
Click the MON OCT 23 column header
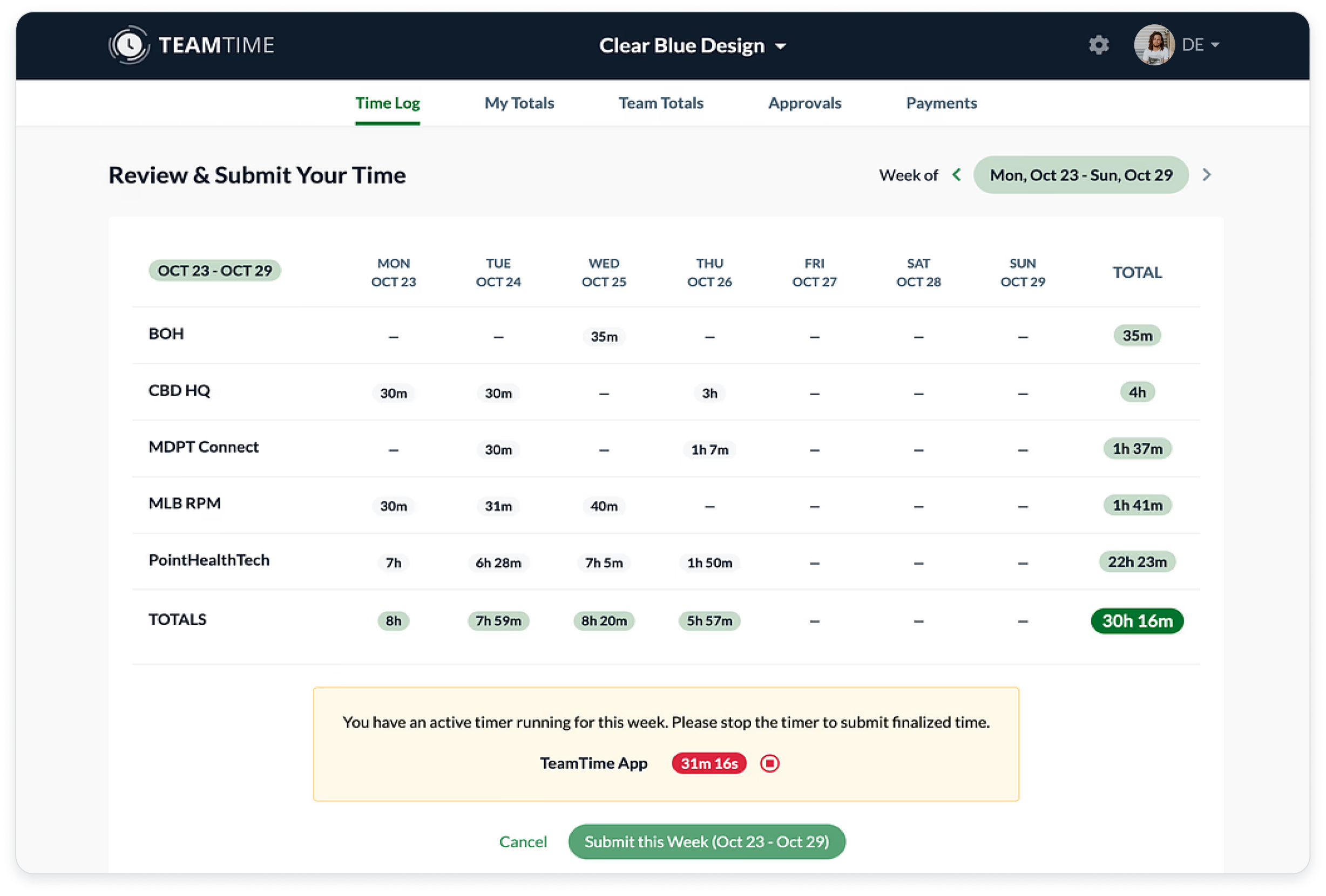click(394, 273)
